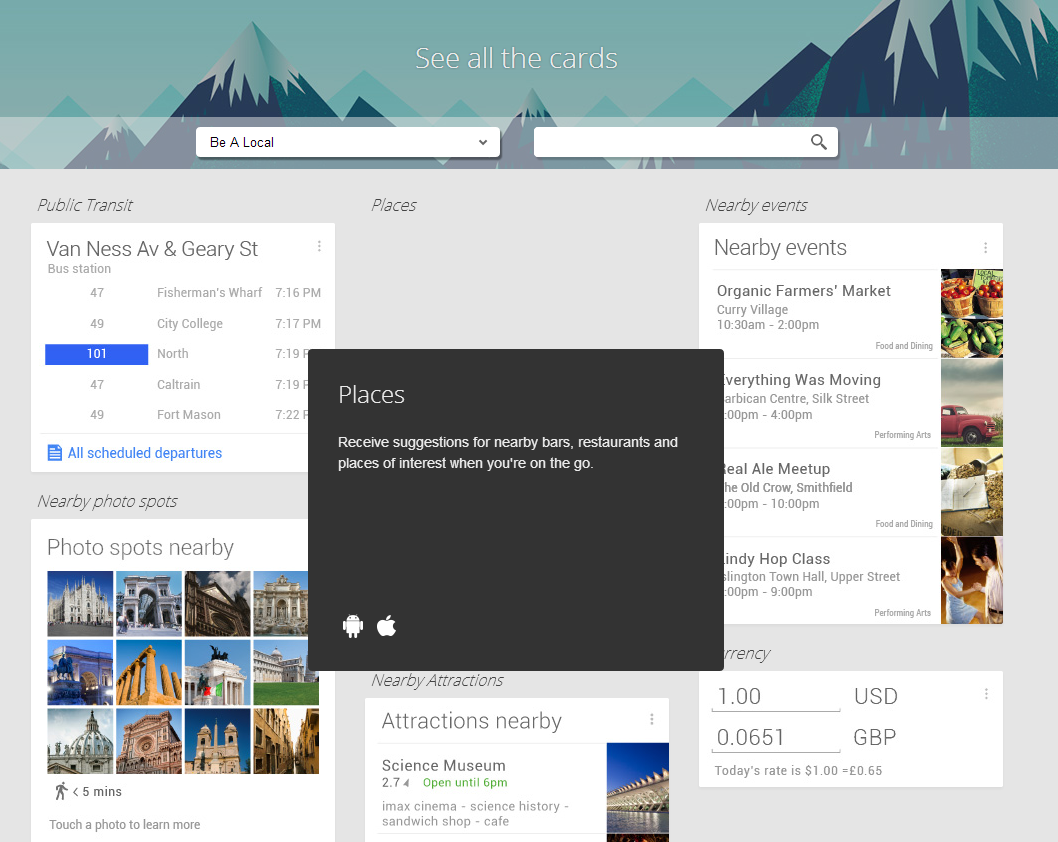
Task: Open the Be A Local category dropdown
Action: (347, 142)
